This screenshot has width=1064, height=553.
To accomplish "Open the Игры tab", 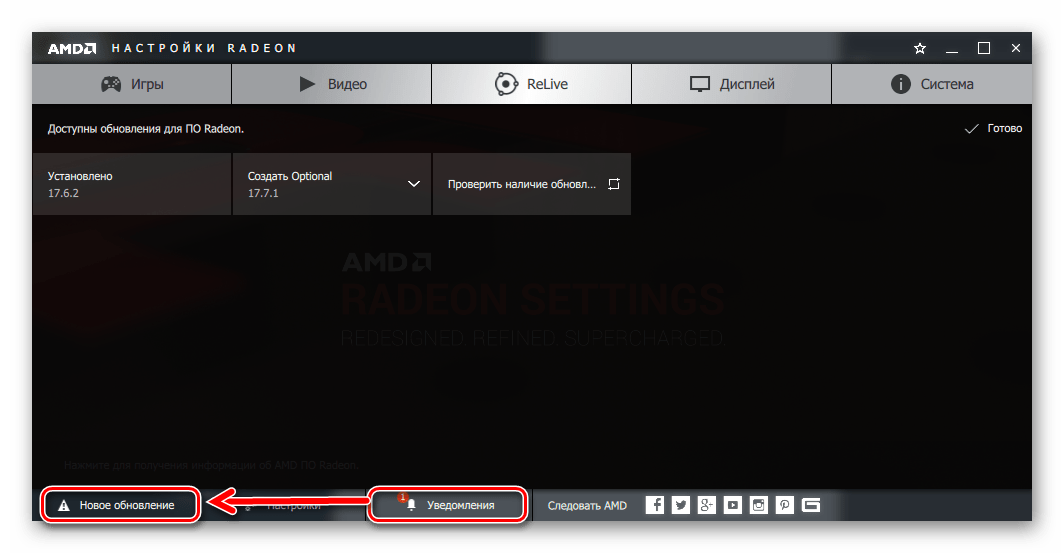I will pos(132,84).
